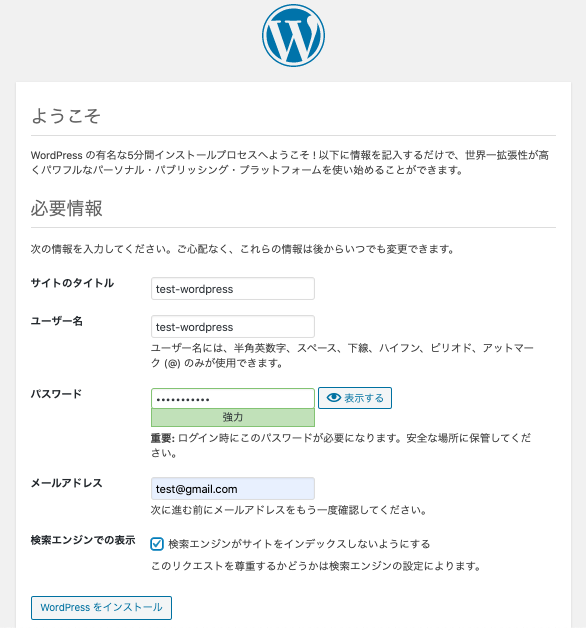The height and width of the screenshot is (628, 586).
Task: Click the ユーザー名 label
Action: point(57,321)
